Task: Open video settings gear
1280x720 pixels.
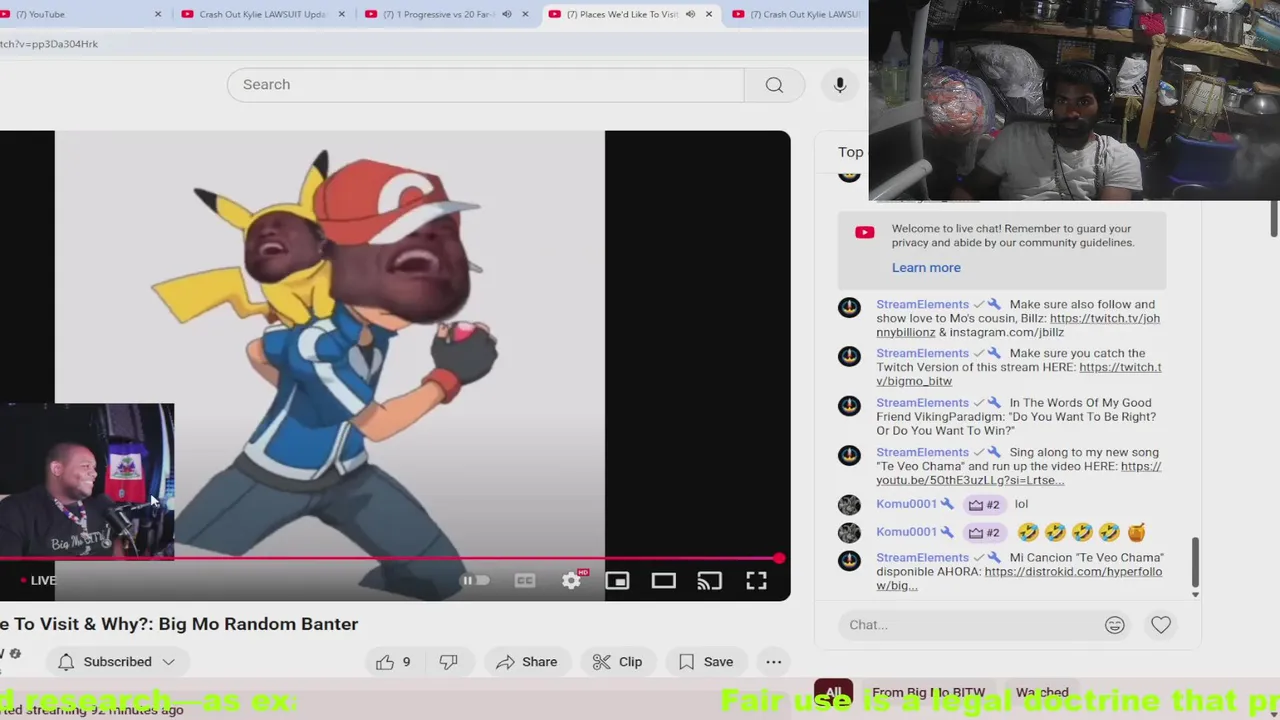Action: (x=571, y=580)
